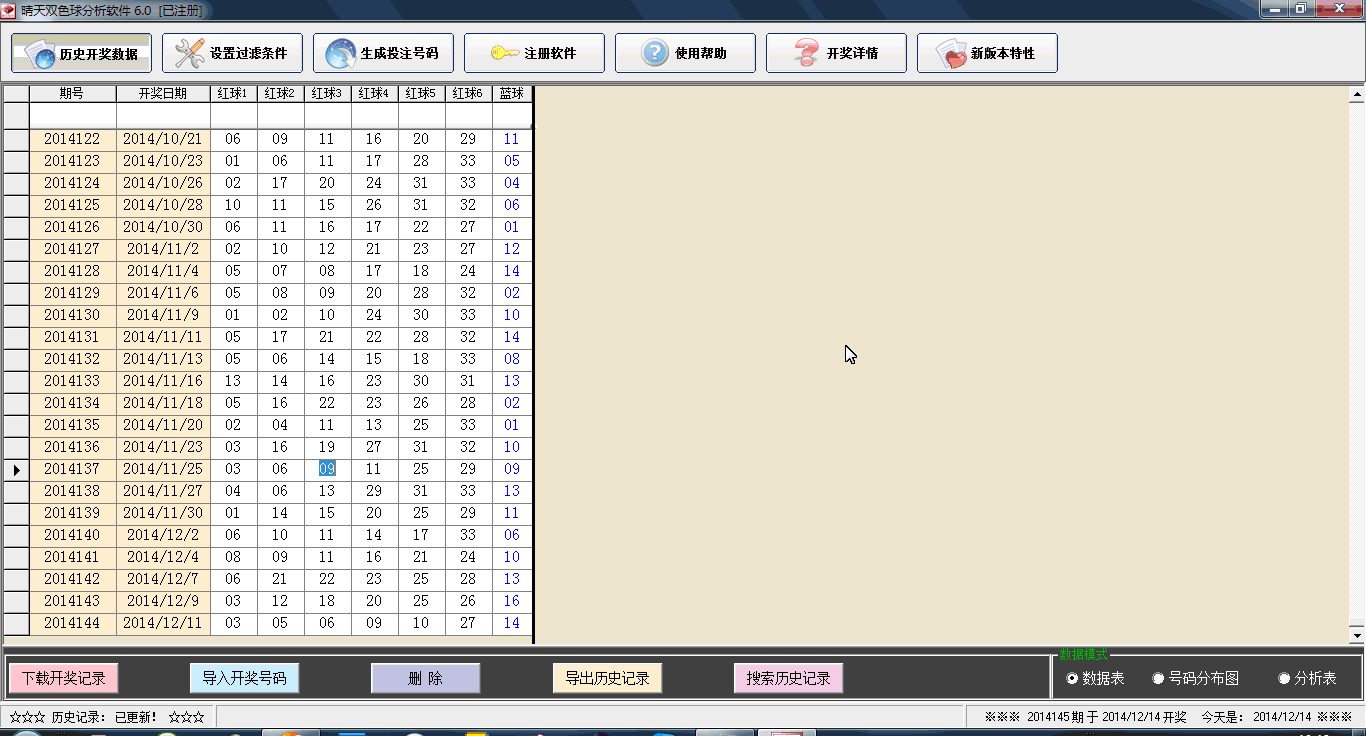This screenshot has width=1366, height=736.
Task: Select the 号码分布图 radio option
Action: pos(1159,679)
